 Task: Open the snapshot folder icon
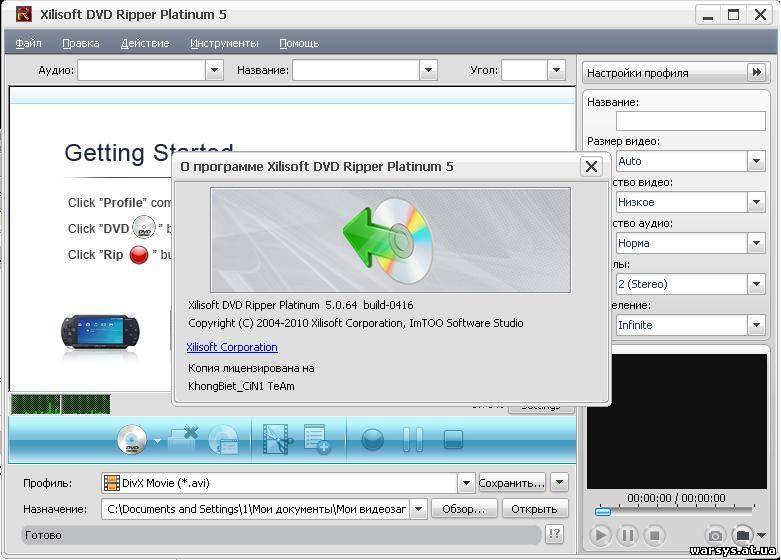(x=743, y=535)
